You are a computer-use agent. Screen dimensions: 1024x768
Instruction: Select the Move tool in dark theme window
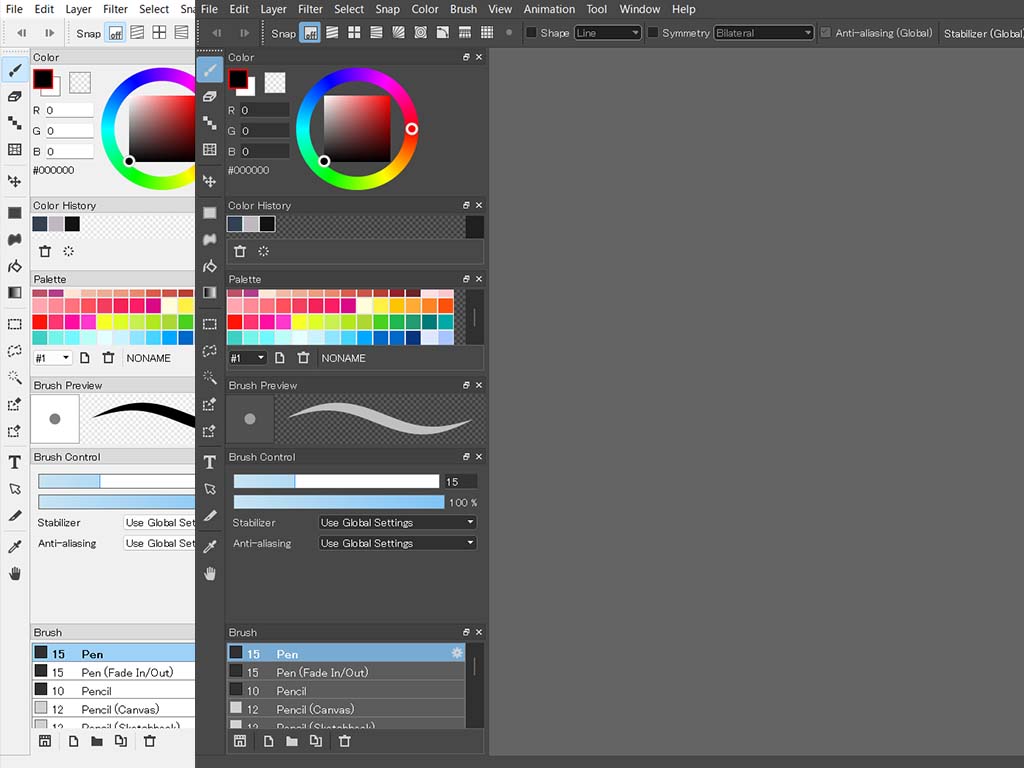[210, 181]
